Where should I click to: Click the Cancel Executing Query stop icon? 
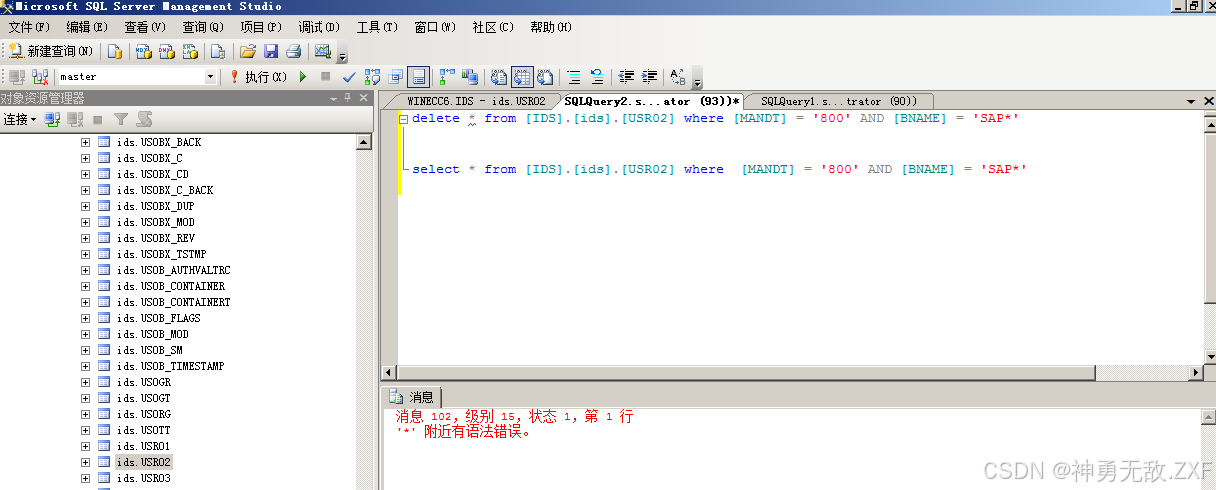point(325,76)
